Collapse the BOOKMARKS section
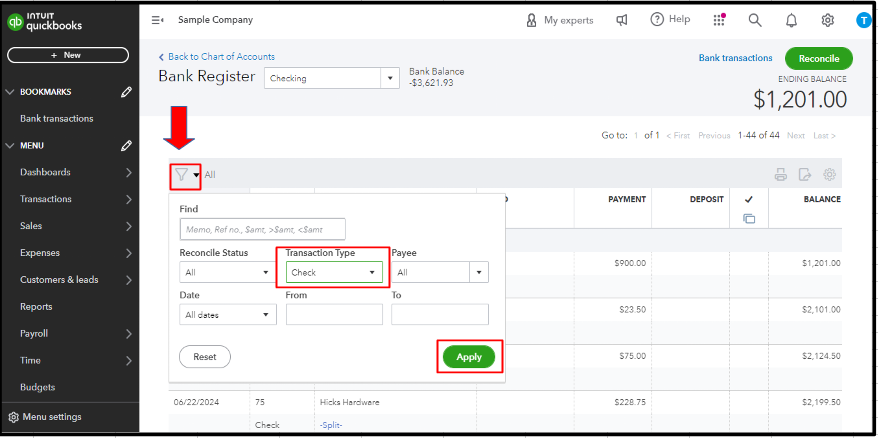Viewport: 878px width, 438px height. click(10, 92)
